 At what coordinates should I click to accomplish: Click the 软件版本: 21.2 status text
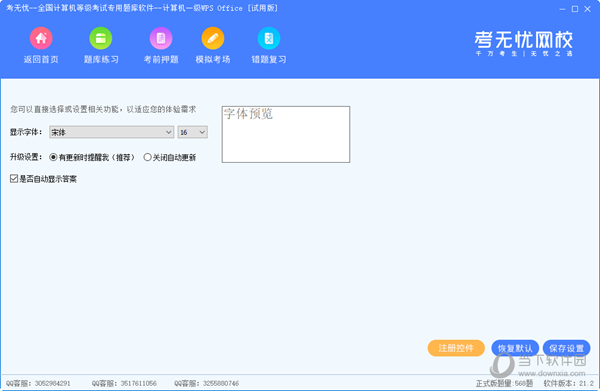(569, 383)
